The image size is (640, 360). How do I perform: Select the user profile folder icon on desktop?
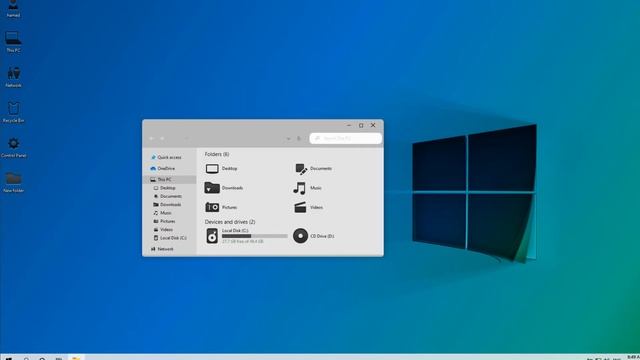click(13, 8)
